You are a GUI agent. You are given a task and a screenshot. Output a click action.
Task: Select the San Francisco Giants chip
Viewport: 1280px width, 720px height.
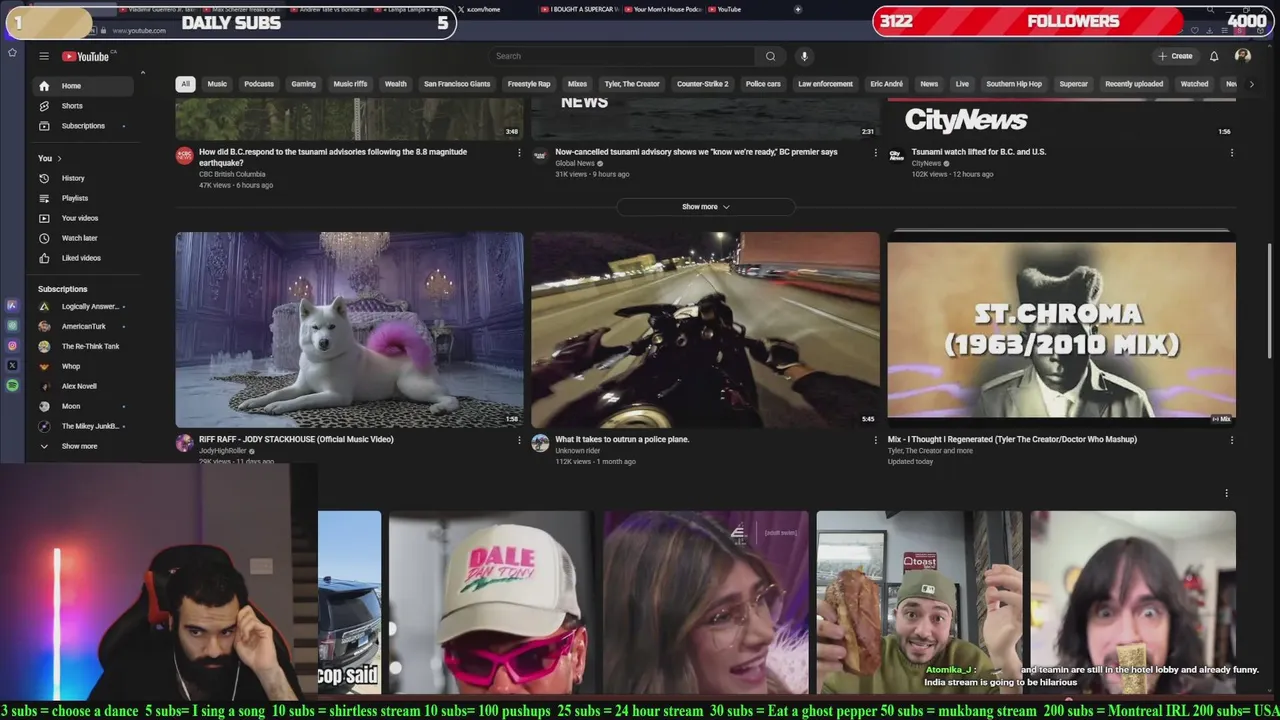(457, 84)
